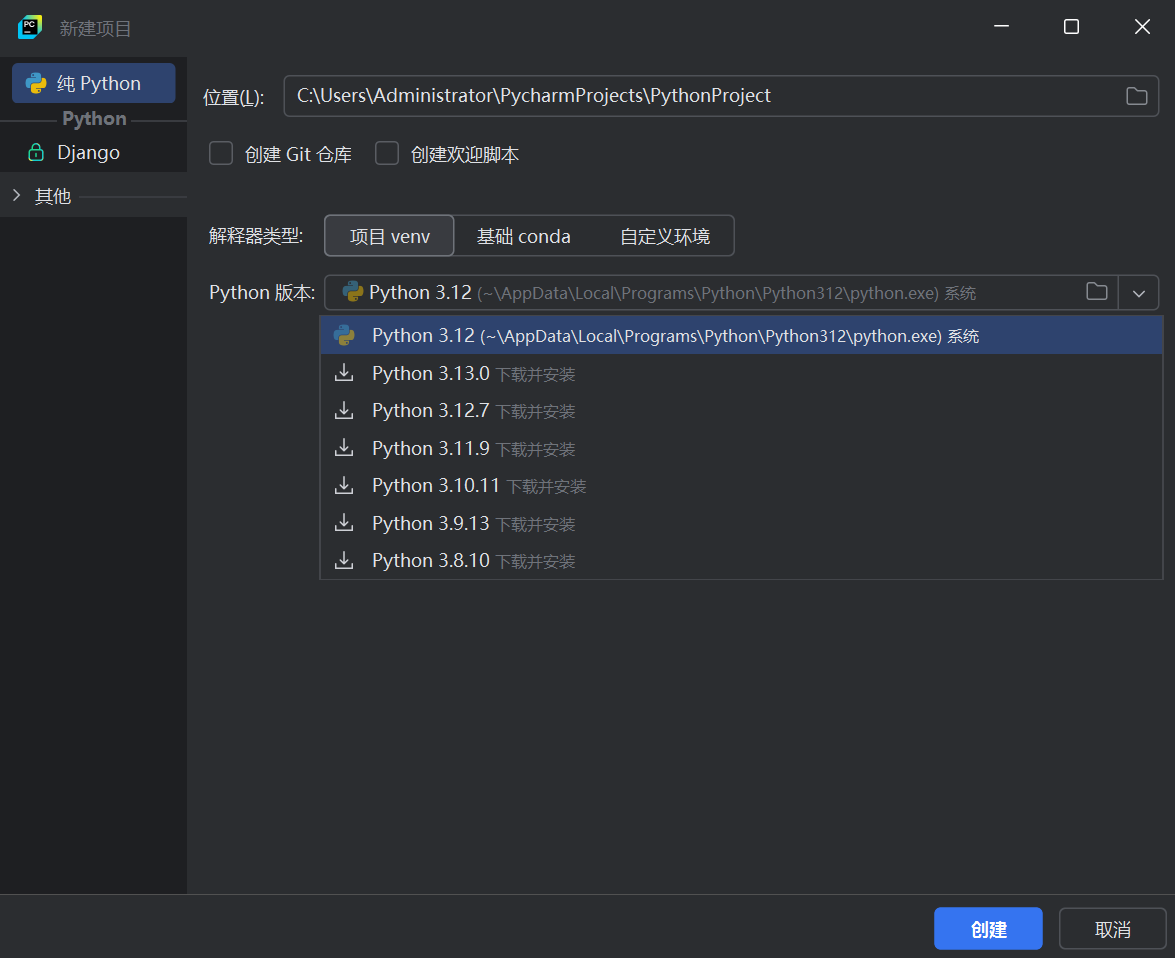Minimize the 新建项目 window

(1001, 26)
